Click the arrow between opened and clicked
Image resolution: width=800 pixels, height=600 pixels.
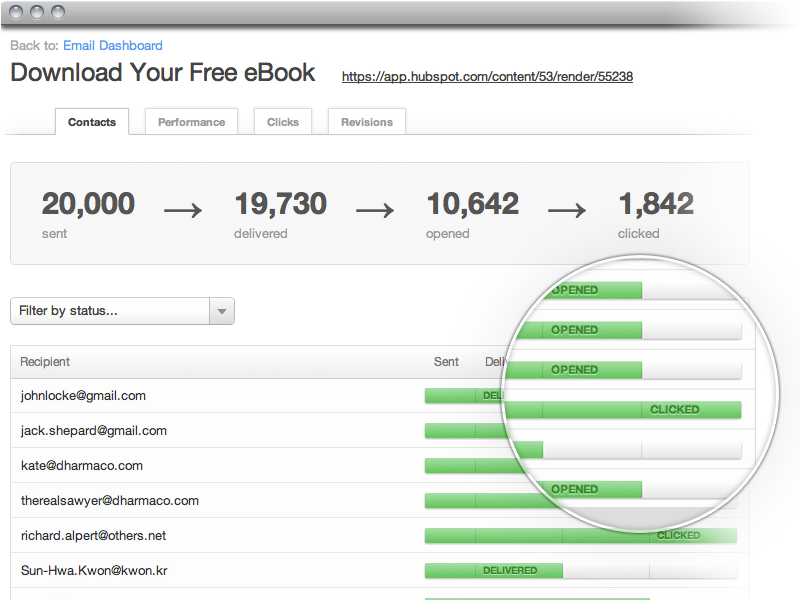point(567,210)
